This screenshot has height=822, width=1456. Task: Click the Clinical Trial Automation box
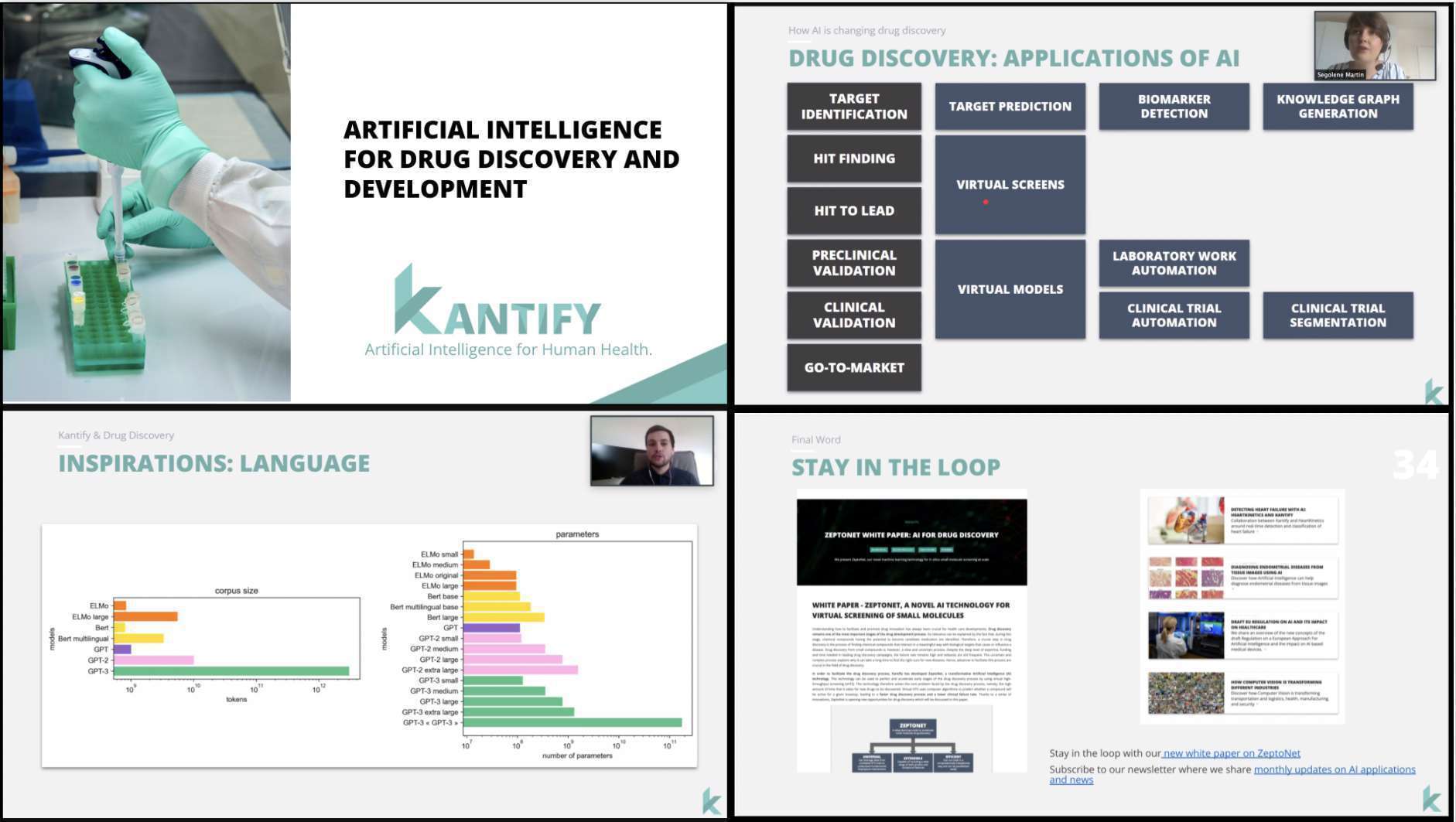tap(1174, 315)
